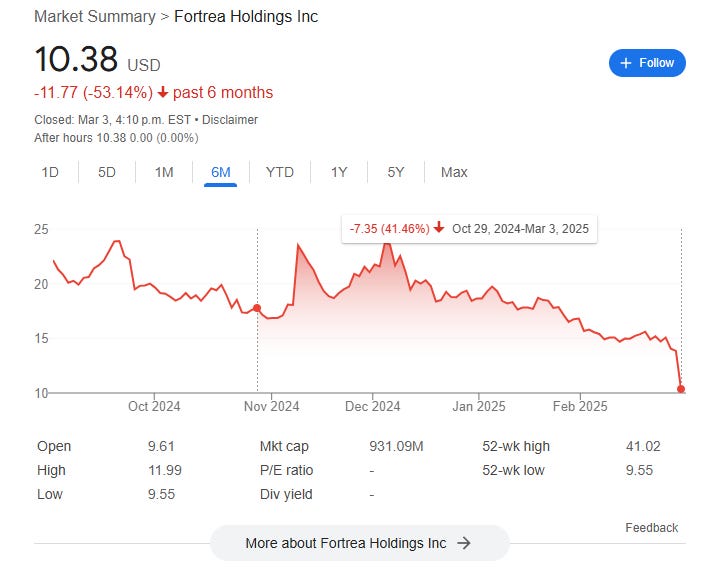Click the Closed: Mar 3 timestamp
The height and width of the screenshot is (573, 713).
(112, 120)
